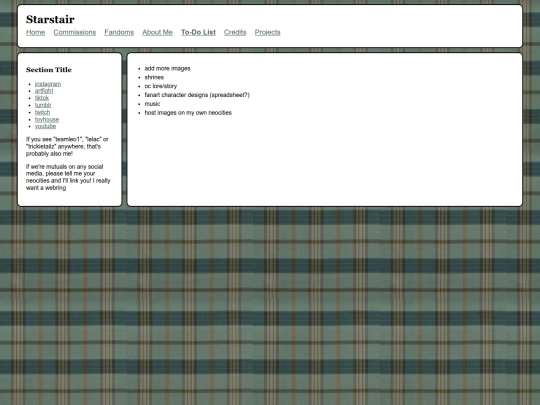Select the bold To-Do List link

click(198, 32)
